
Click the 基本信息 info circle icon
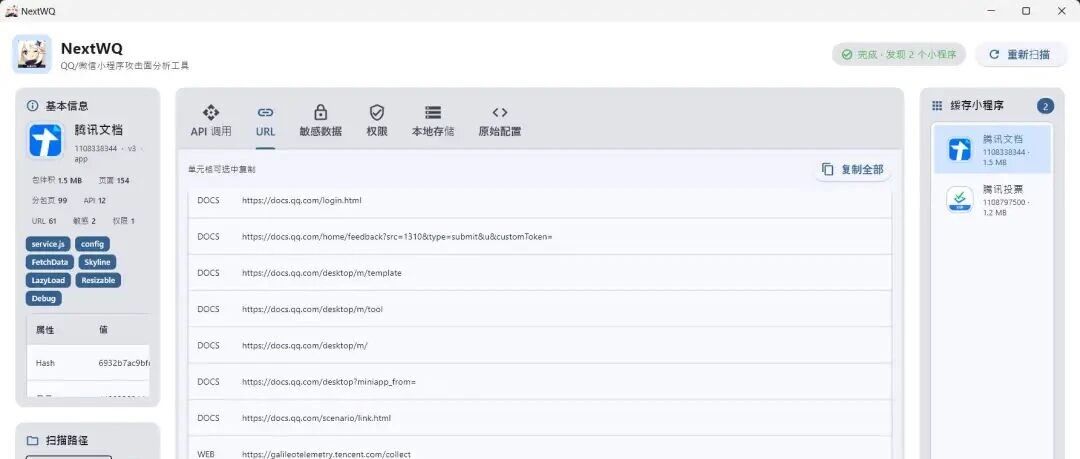tap(32, 106)
